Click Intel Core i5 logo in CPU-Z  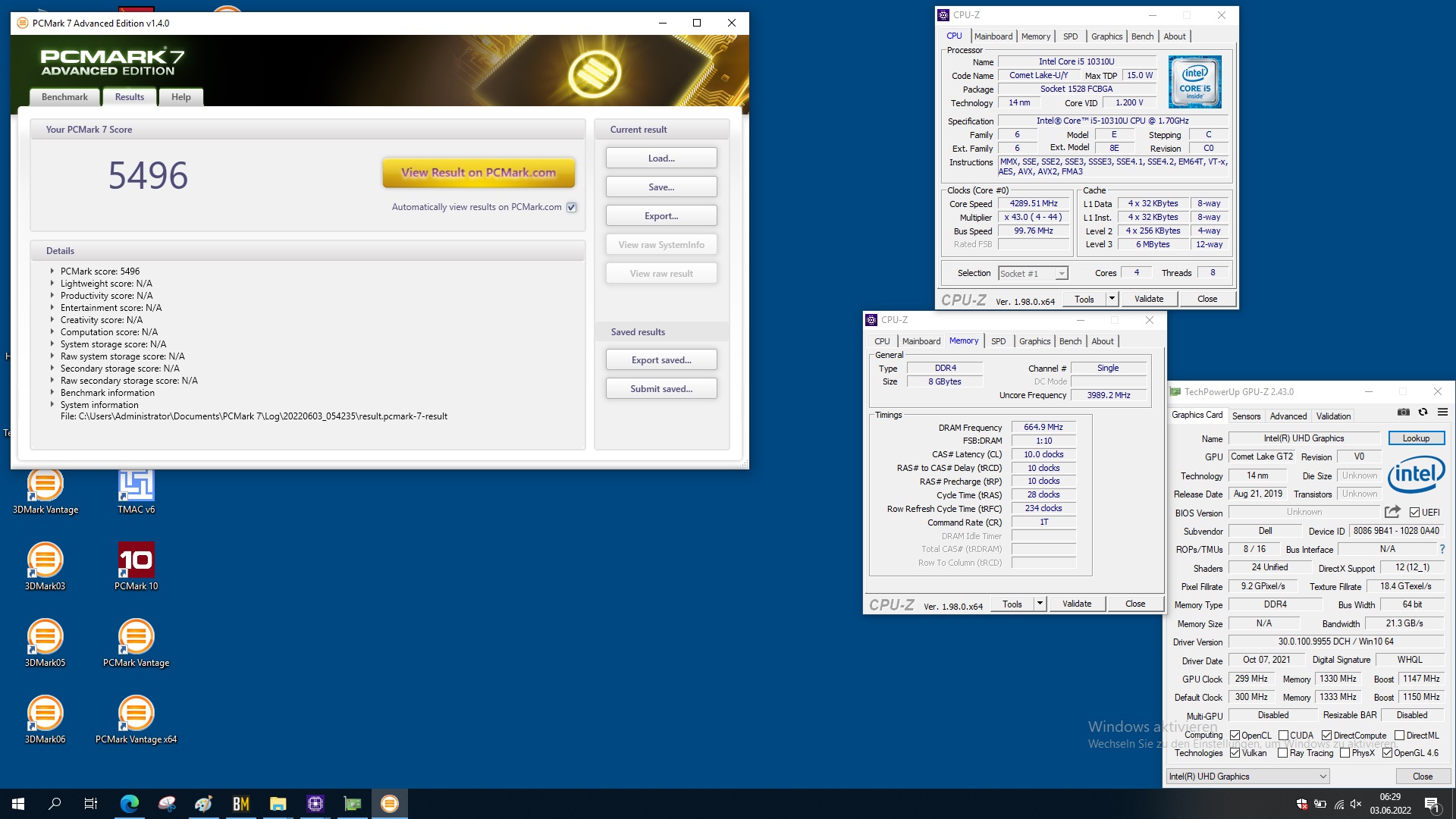[1195, 82]
